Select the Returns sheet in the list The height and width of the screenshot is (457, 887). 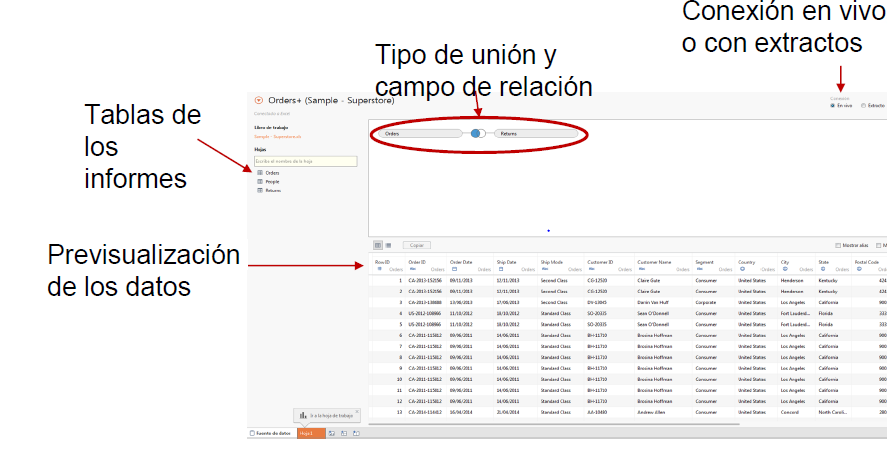(x=273, y=191)
